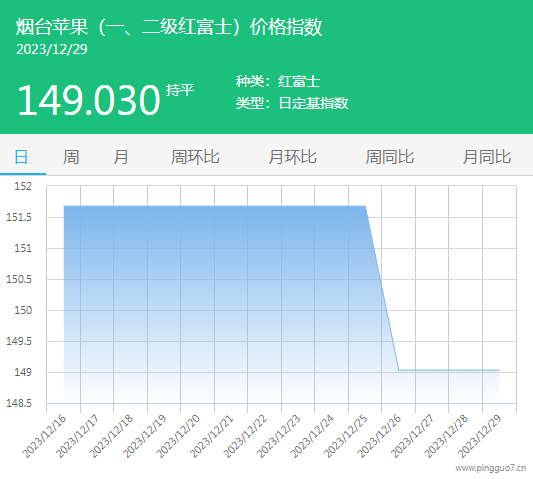Viewport: 533px width, 479px height.
Task: Click the 种类：红富士 label
Action: [278, 82]
